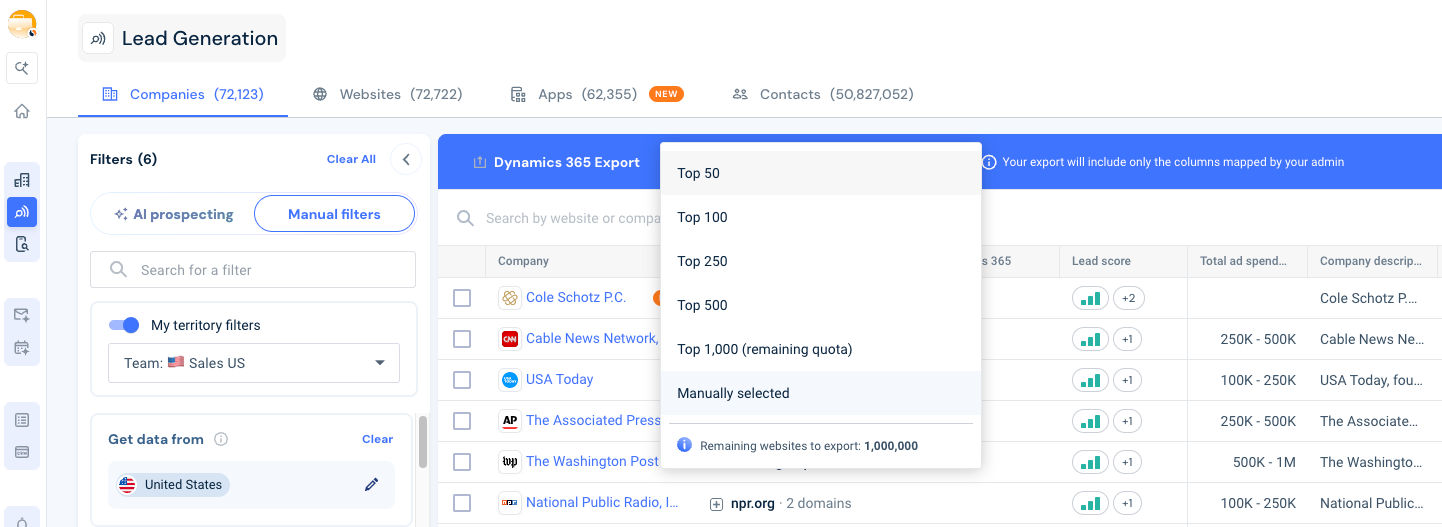Select the lead generation sidebar icon
Viewport: 1442px width, 527px height.
pyautogui.click(x=22, y=212)
